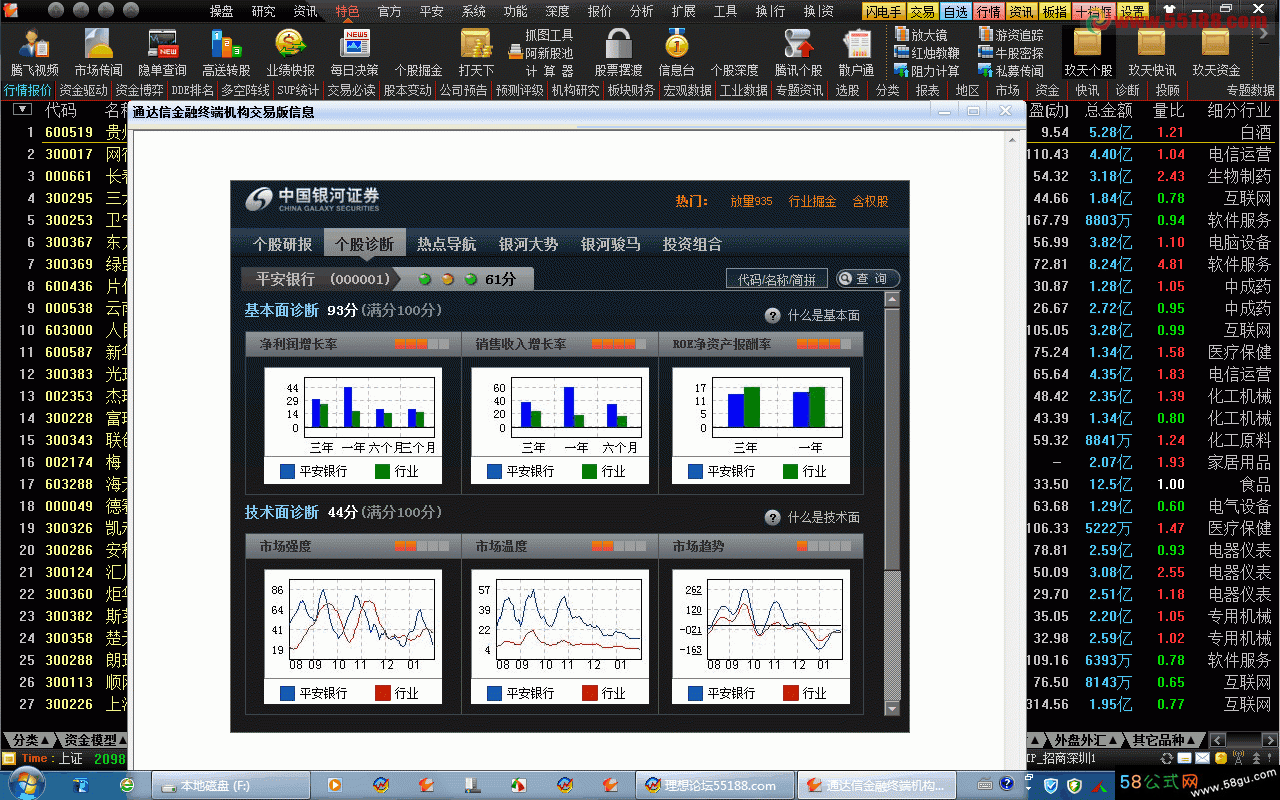Image resolution: width=1280 pixels, height=800 pixels.
Task: Click the 细分行业 column header
Action: 1239,110
